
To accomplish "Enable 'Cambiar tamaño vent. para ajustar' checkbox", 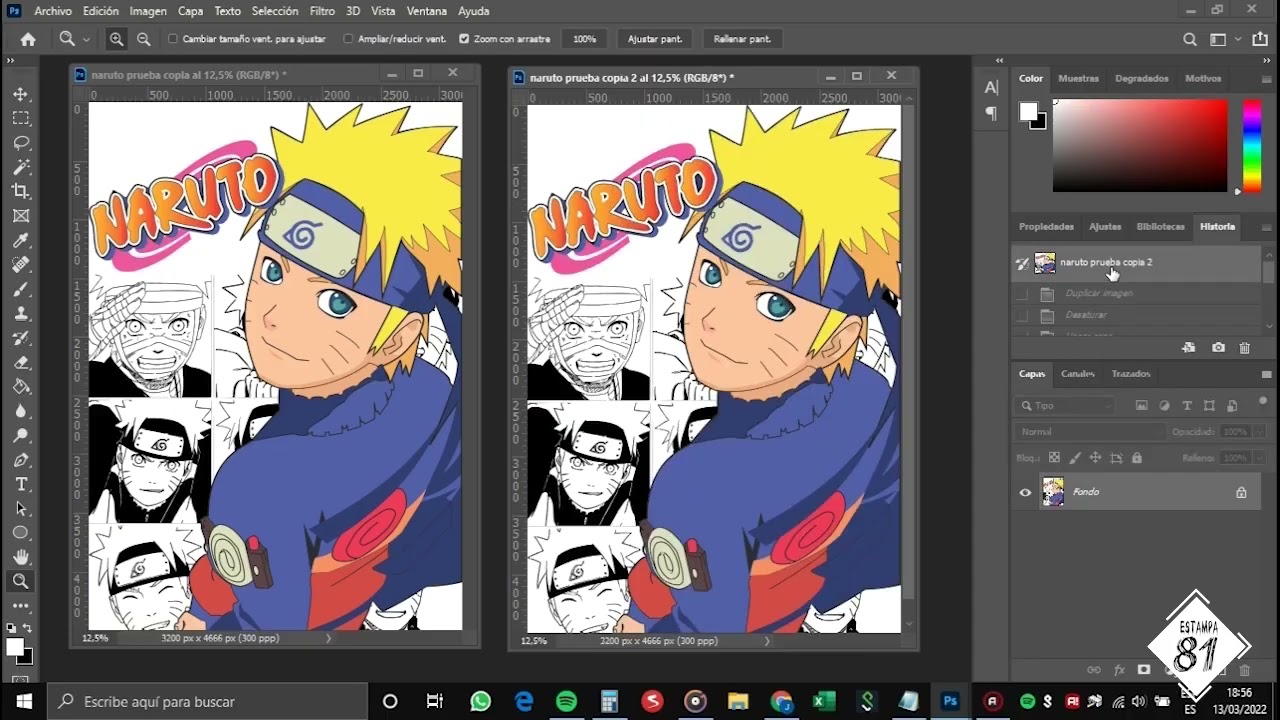I will click(173, 39).
